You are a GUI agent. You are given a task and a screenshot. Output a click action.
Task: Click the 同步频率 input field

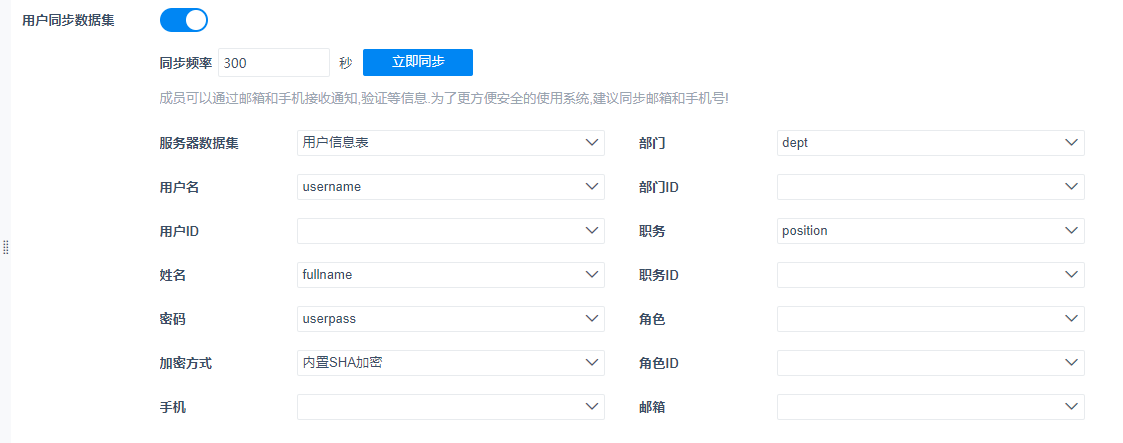[273, 62]
